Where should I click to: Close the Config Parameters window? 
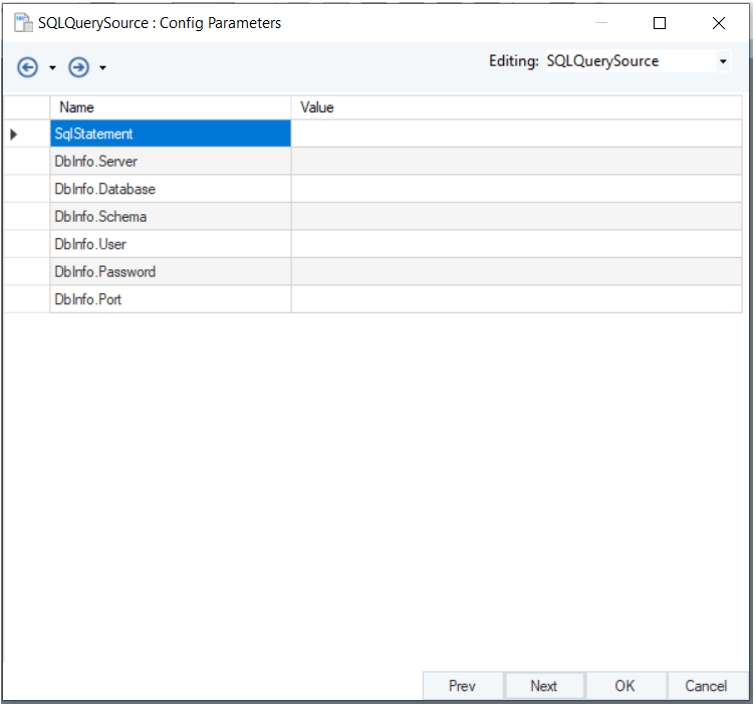click(718, 23)
